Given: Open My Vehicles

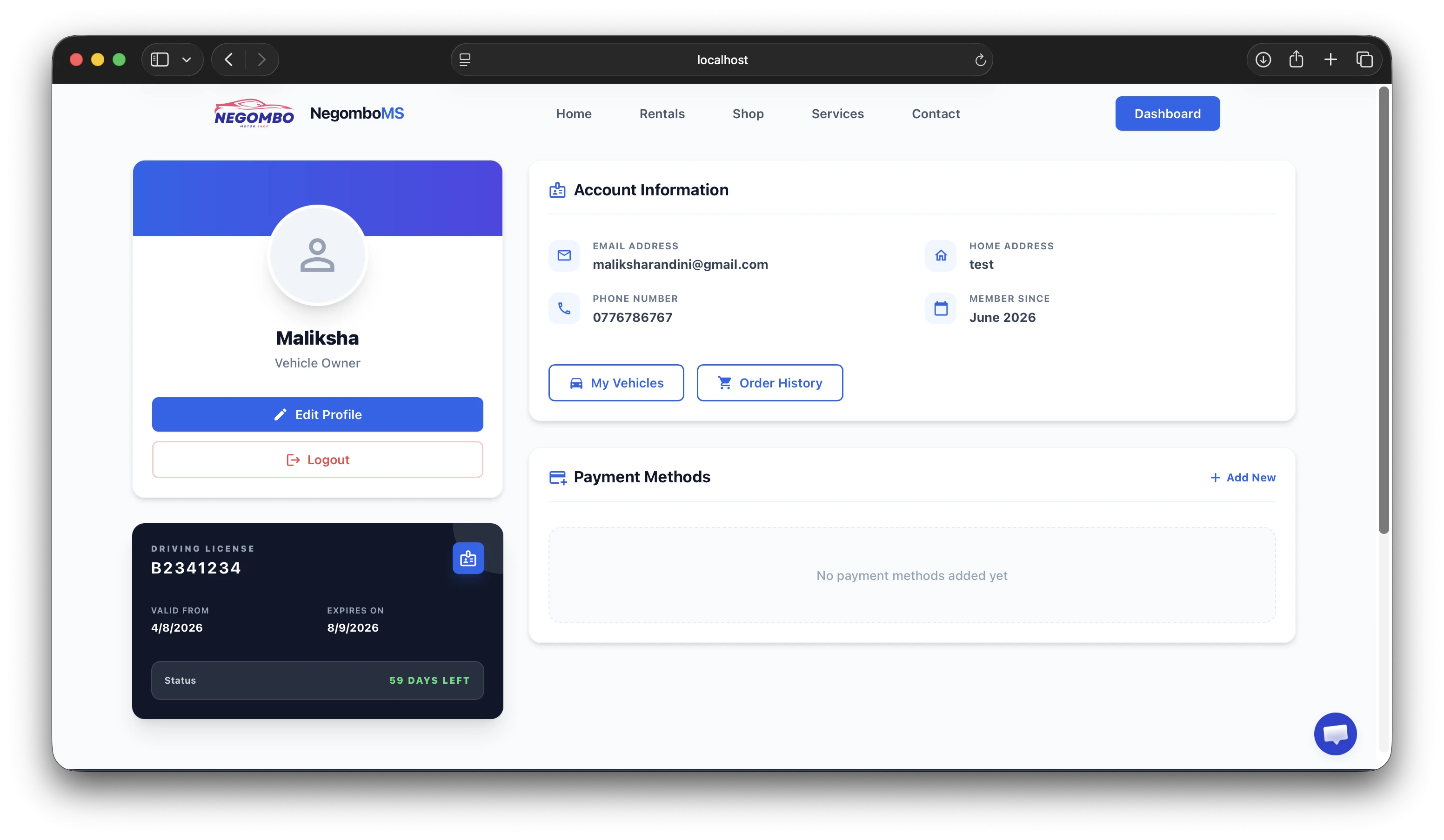Looking at the screenshot, I should click(x=616, y=383).
